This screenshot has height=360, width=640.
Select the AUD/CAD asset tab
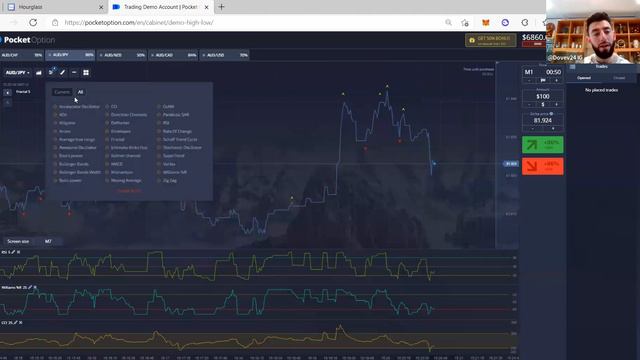click(x=173, y=55)
